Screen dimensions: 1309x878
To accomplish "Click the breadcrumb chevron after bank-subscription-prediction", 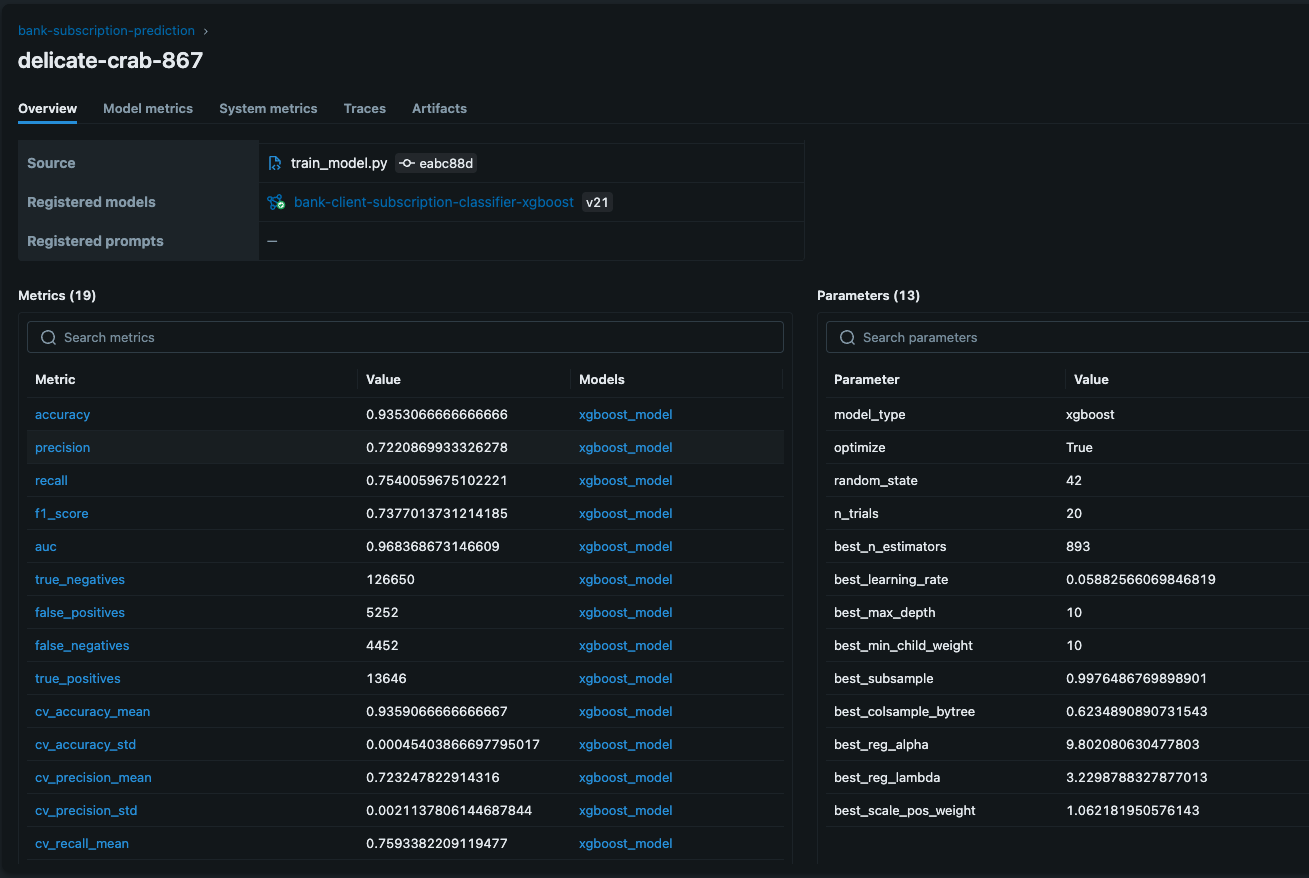I will click(x=206, y=31).
